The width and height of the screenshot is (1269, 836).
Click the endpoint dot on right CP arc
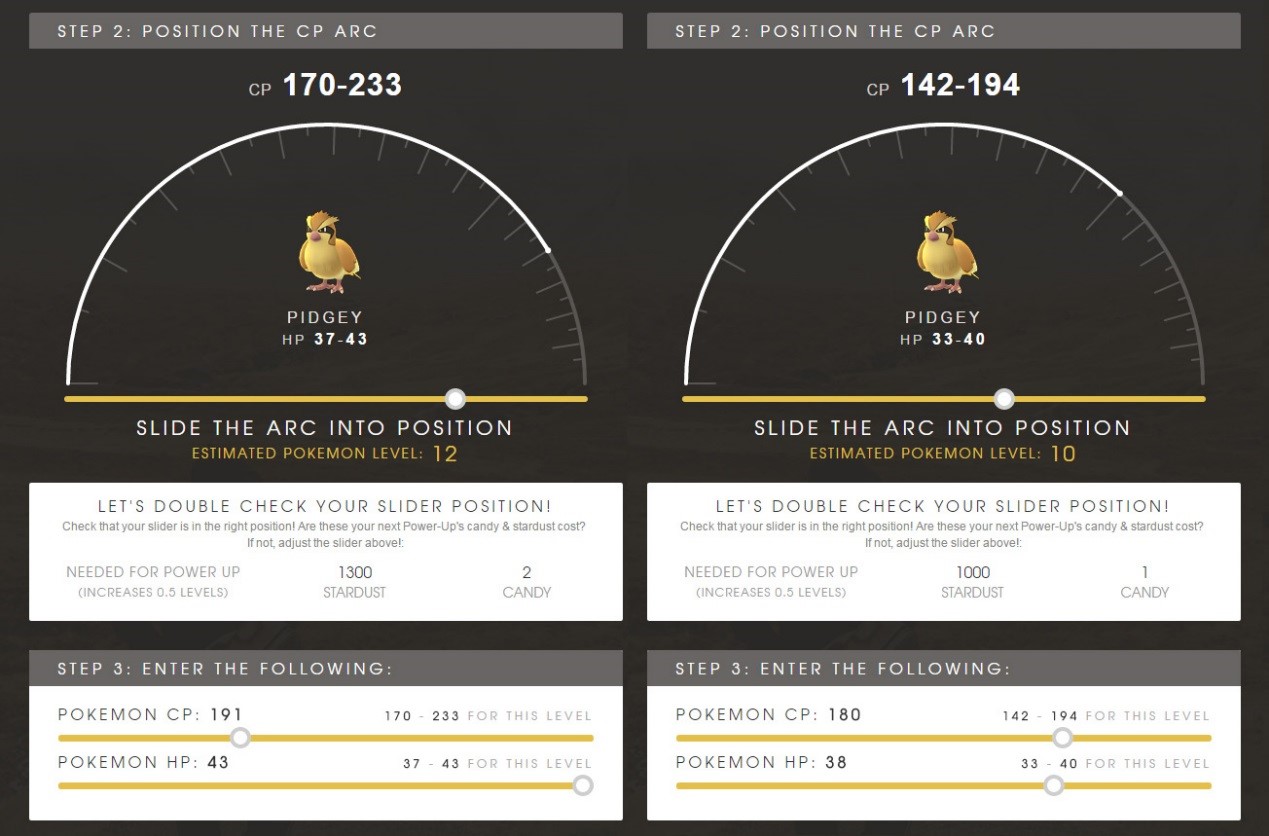(x=1119, y=193)
